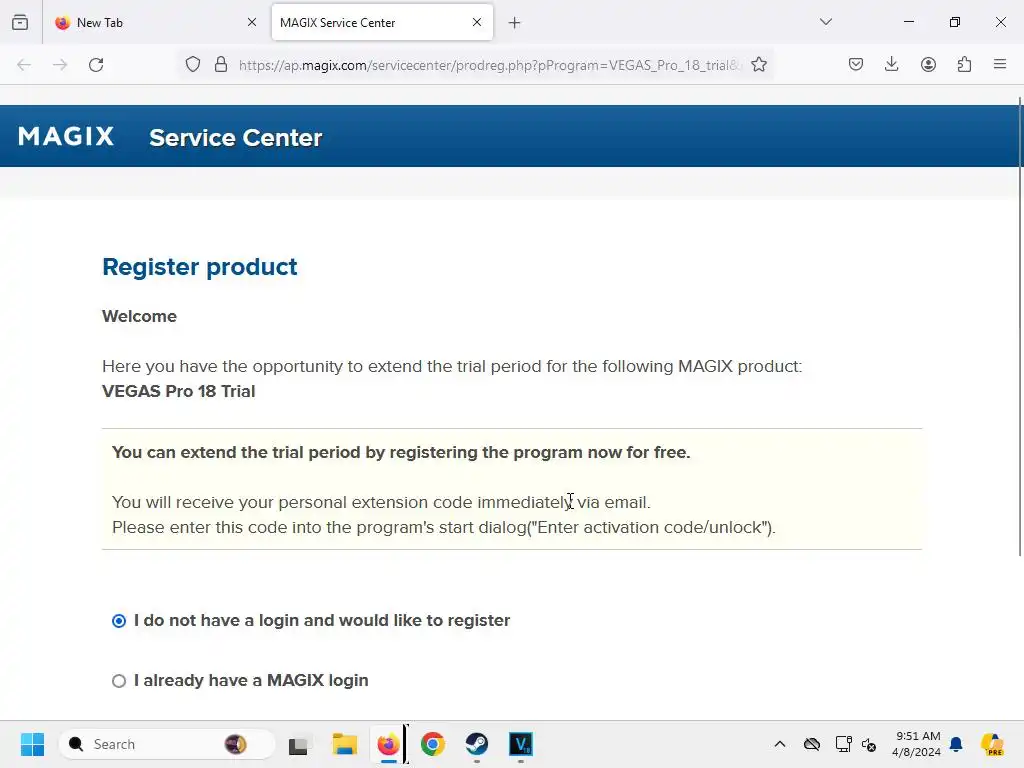This screenshot has width=1024, height=768.
Task: Click the OneDrive cloud tray icon
Action: tap(812, 744)
